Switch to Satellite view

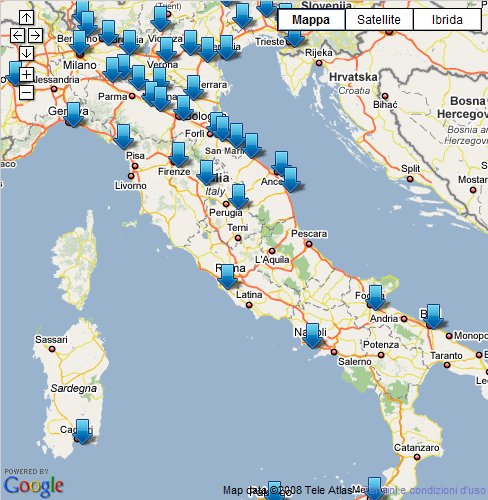[x=379, y=20]
